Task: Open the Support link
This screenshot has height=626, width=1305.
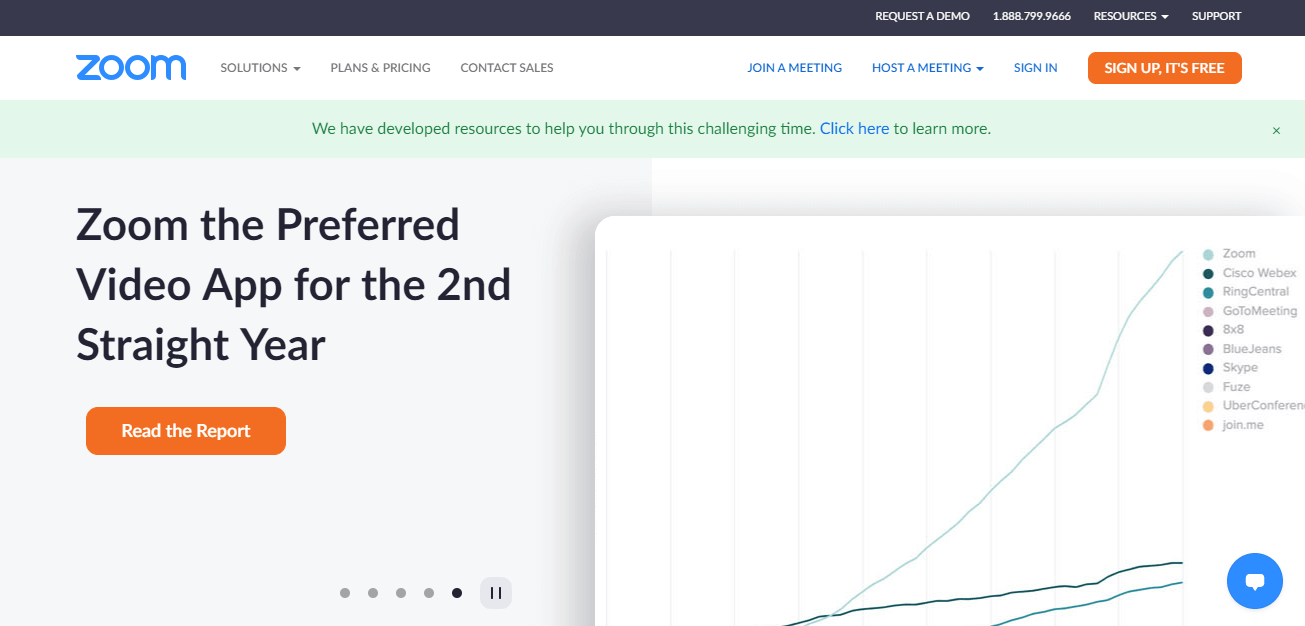Action: point(1217,16)
